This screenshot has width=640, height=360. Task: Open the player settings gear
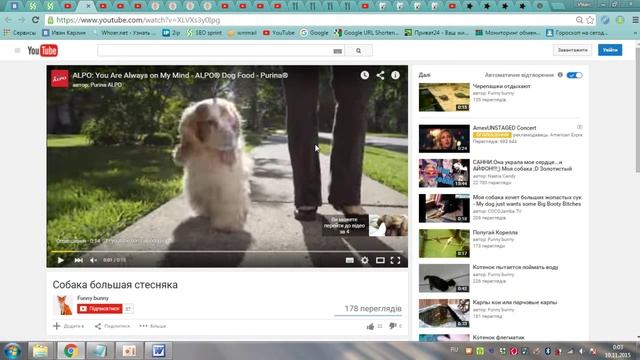coord(364,260)
